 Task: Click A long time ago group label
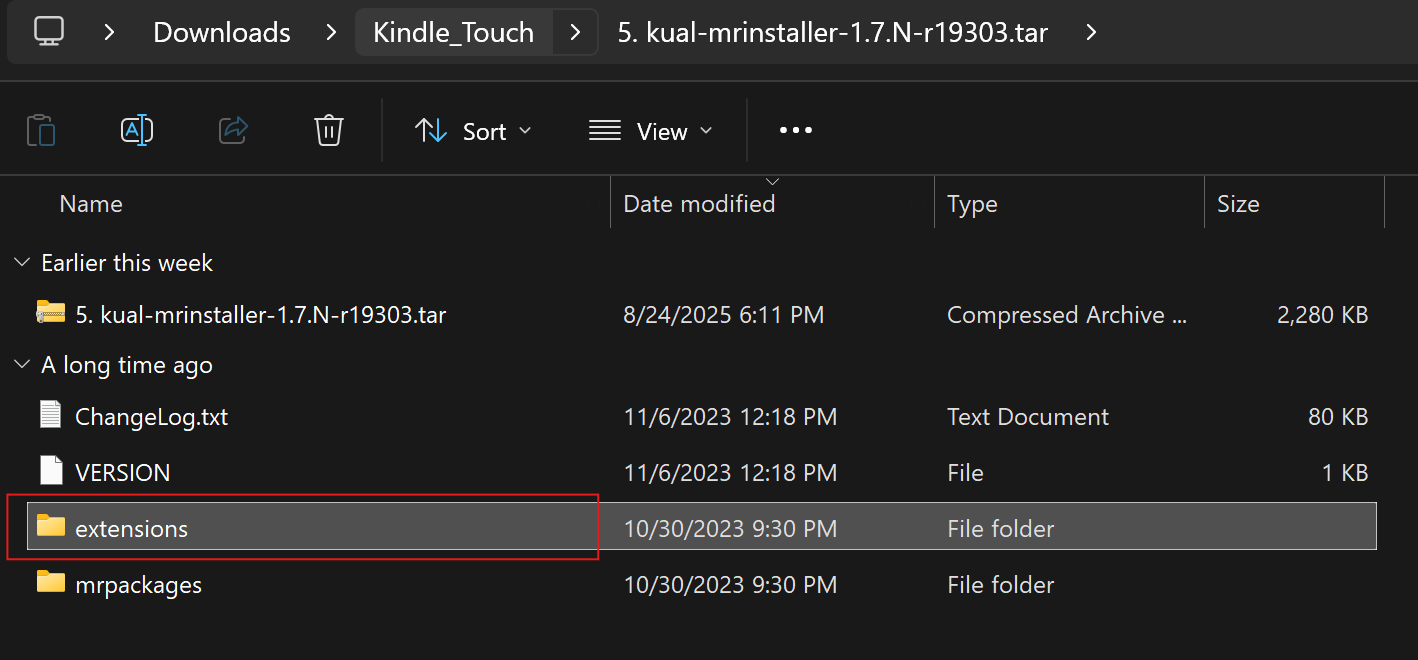(127, 365)
